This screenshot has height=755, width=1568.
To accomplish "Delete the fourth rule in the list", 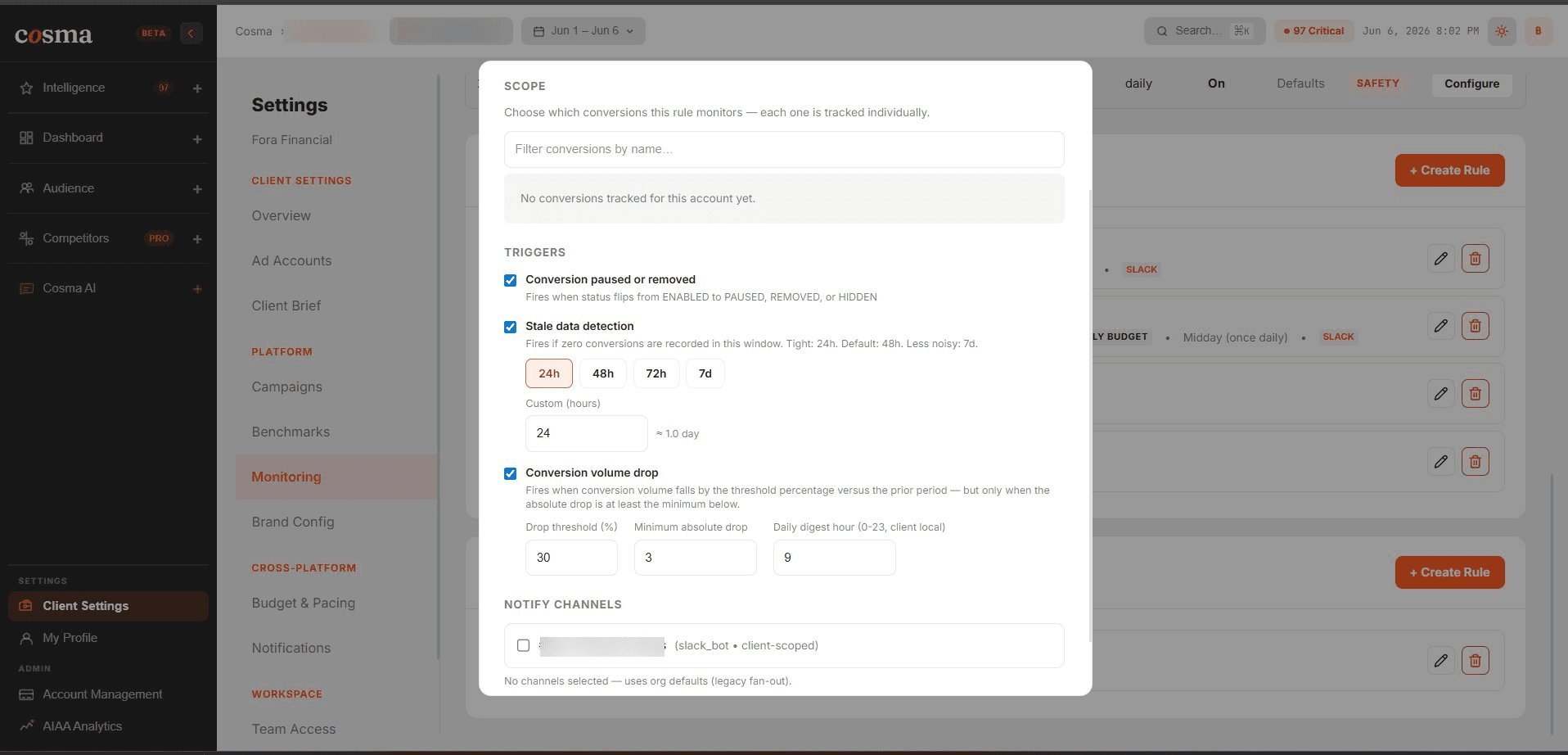I will tap(1475, 462).
